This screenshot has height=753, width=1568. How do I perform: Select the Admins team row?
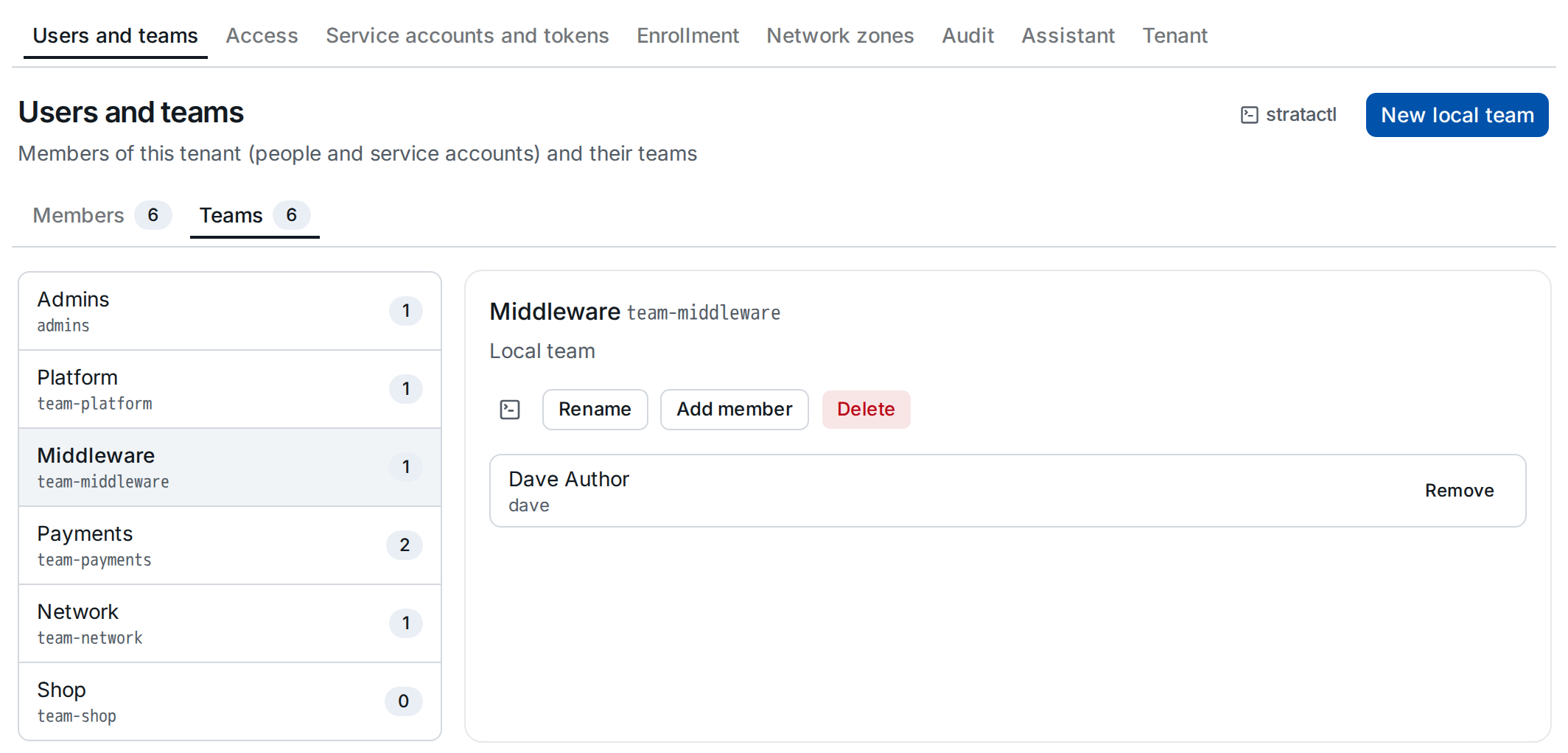click(x=230, y=311)
